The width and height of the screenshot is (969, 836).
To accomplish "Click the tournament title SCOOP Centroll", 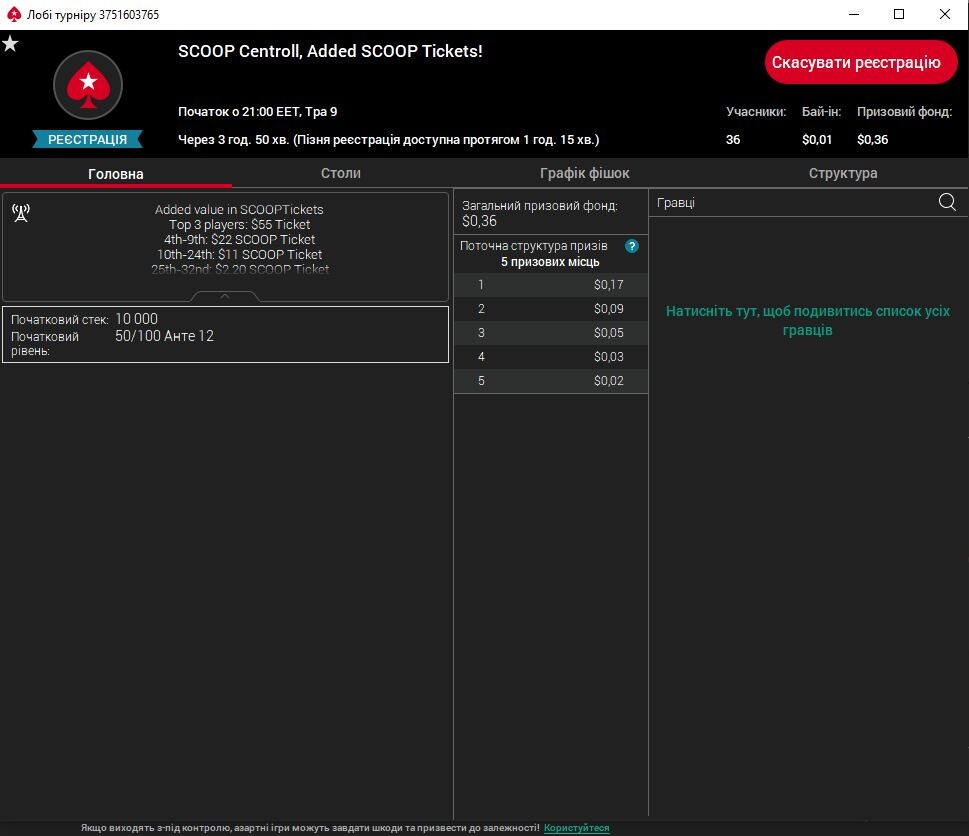I will 330,51.
